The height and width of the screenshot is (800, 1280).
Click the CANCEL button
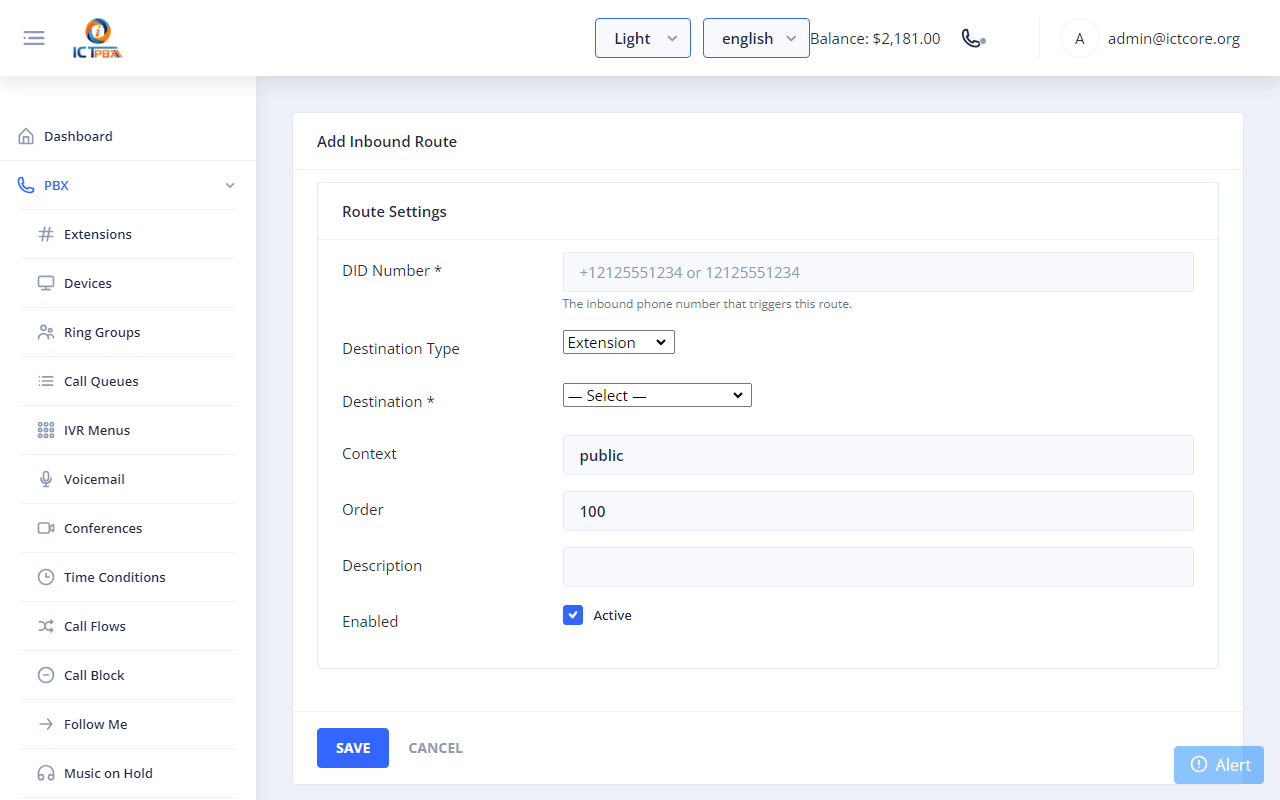click(x=435, y=748)
